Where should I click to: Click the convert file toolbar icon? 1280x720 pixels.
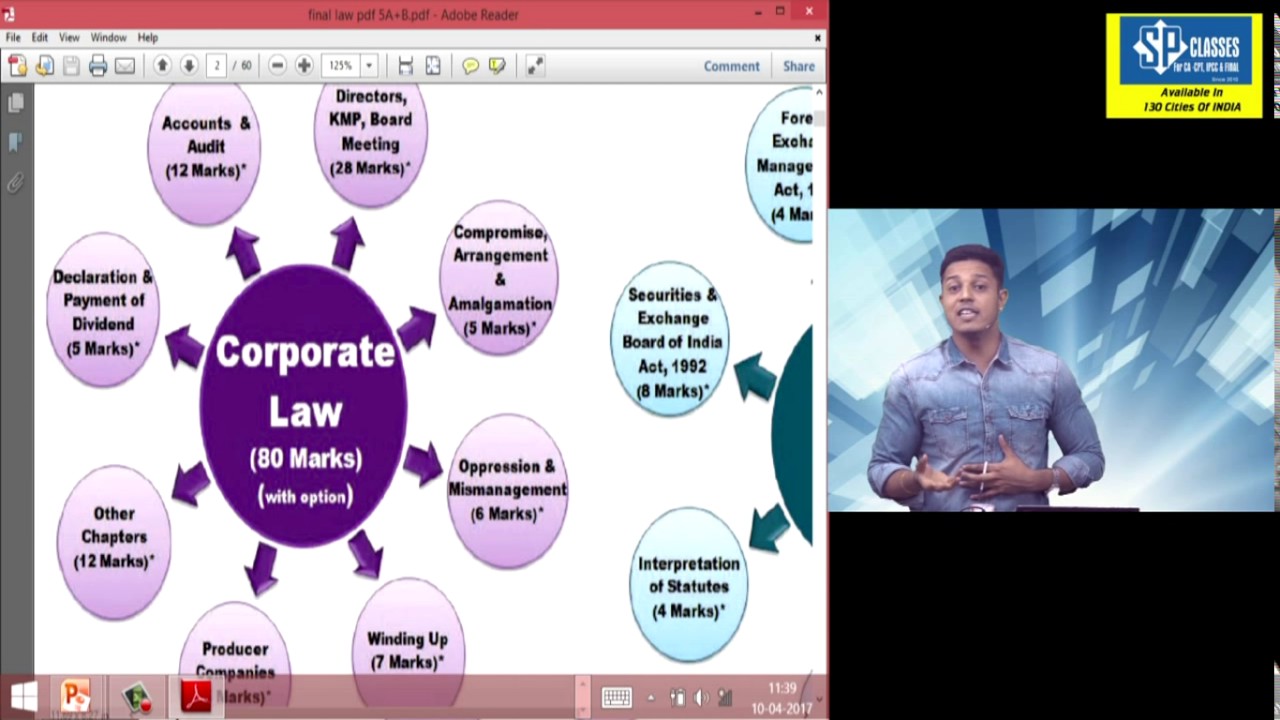click(44, 66)
